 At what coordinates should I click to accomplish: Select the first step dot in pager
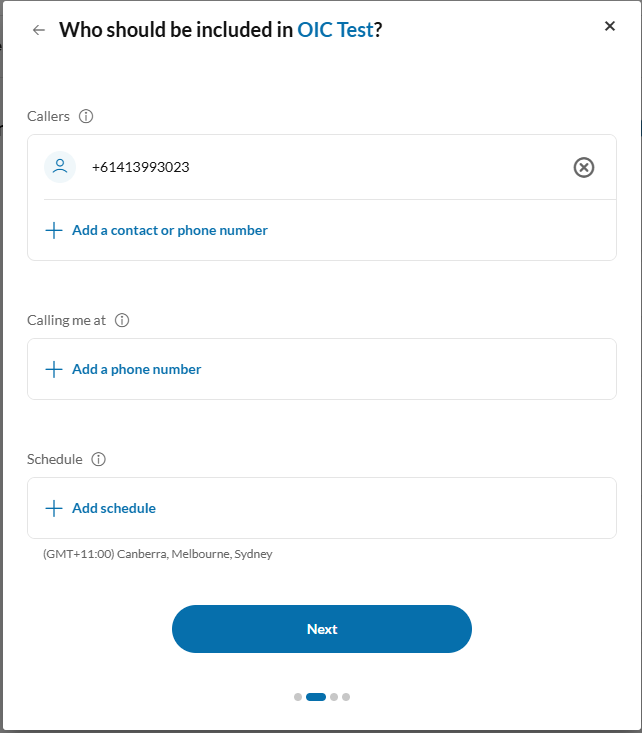[298, 697]
